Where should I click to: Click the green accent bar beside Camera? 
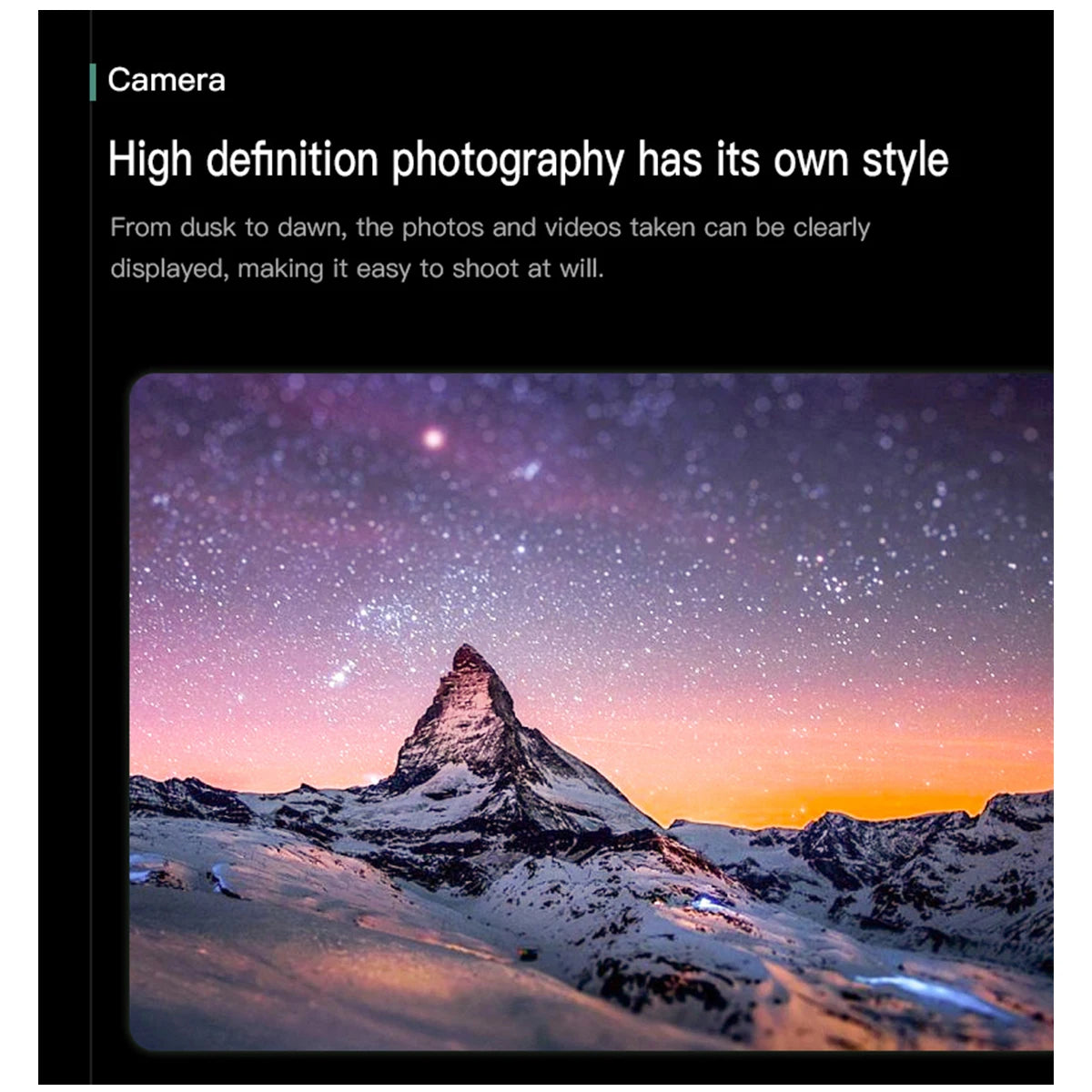click(x=93, y=82)
